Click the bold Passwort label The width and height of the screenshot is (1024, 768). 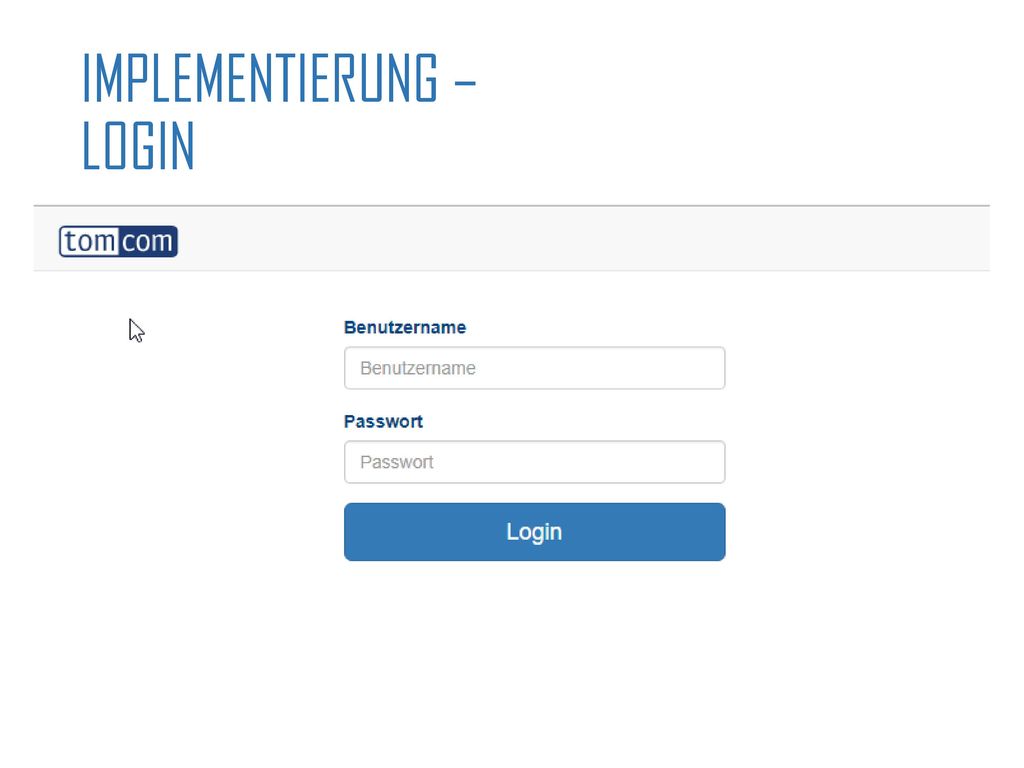383,421
